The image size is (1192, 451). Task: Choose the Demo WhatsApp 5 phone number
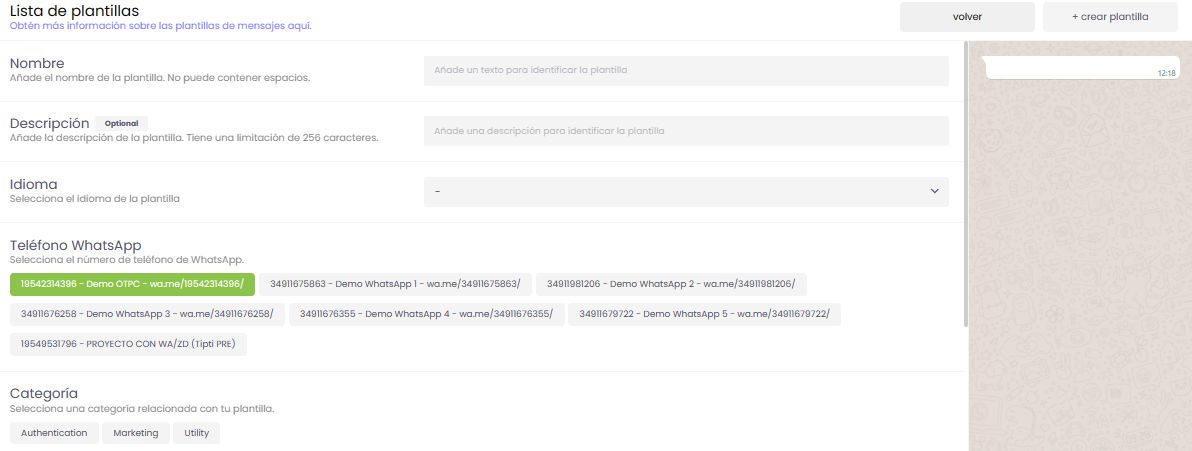(x=705, y=314)
